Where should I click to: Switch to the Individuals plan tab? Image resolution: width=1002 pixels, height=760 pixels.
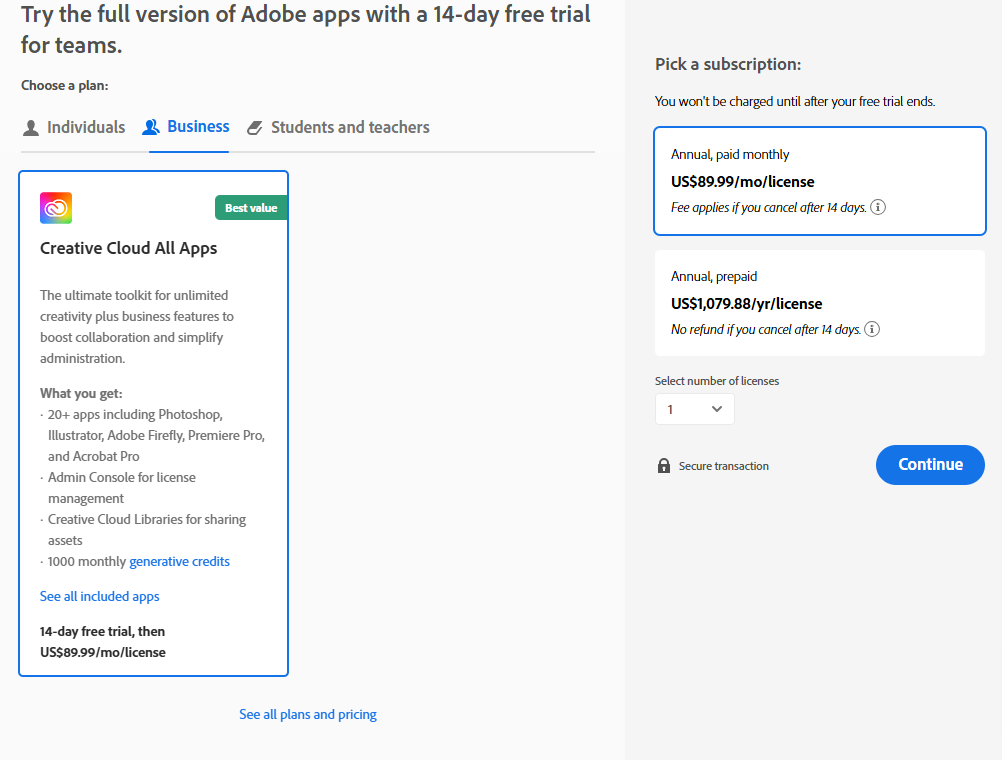(x=74, y=127)
